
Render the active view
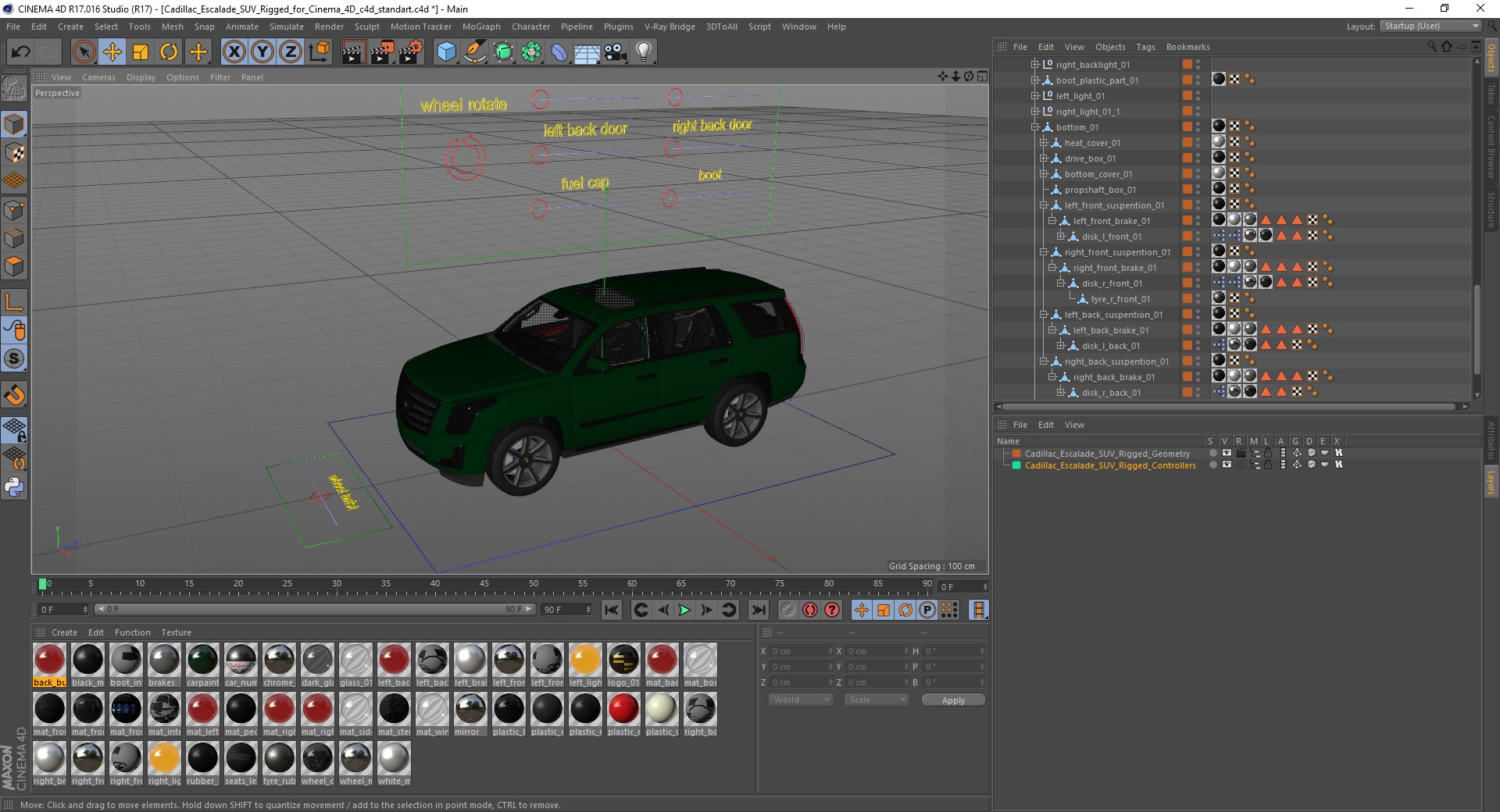pyautogui.click(x=353, y=52)
